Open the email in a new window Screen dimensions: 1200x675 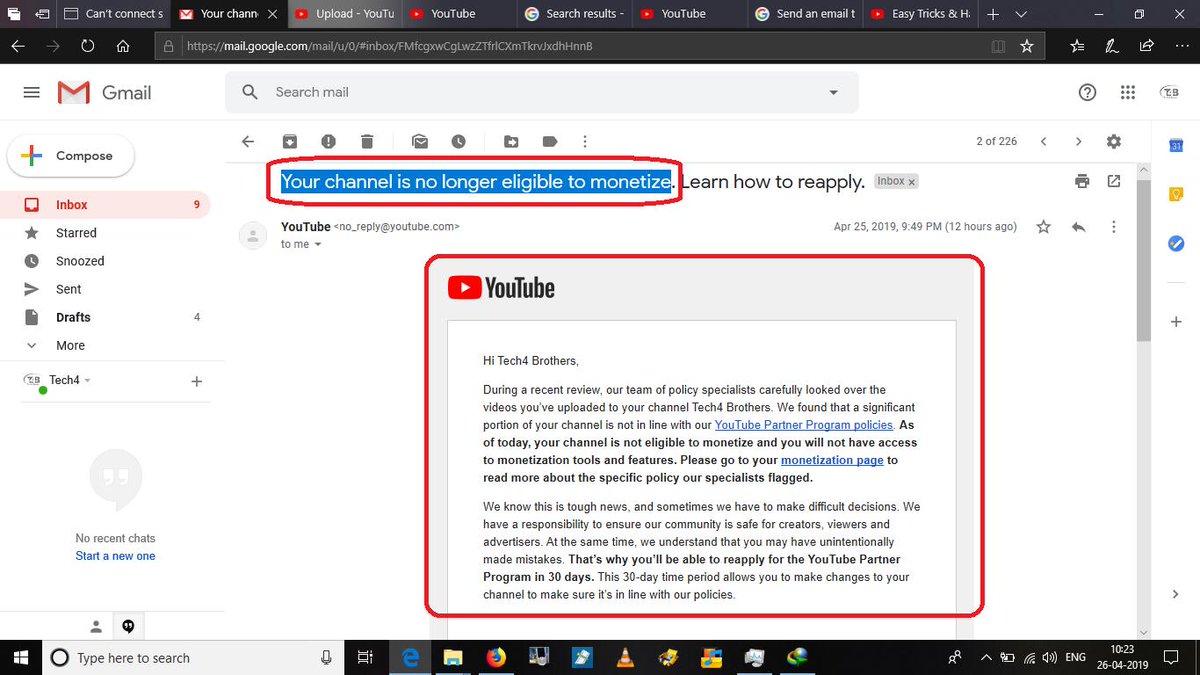tap(1114, 181)
